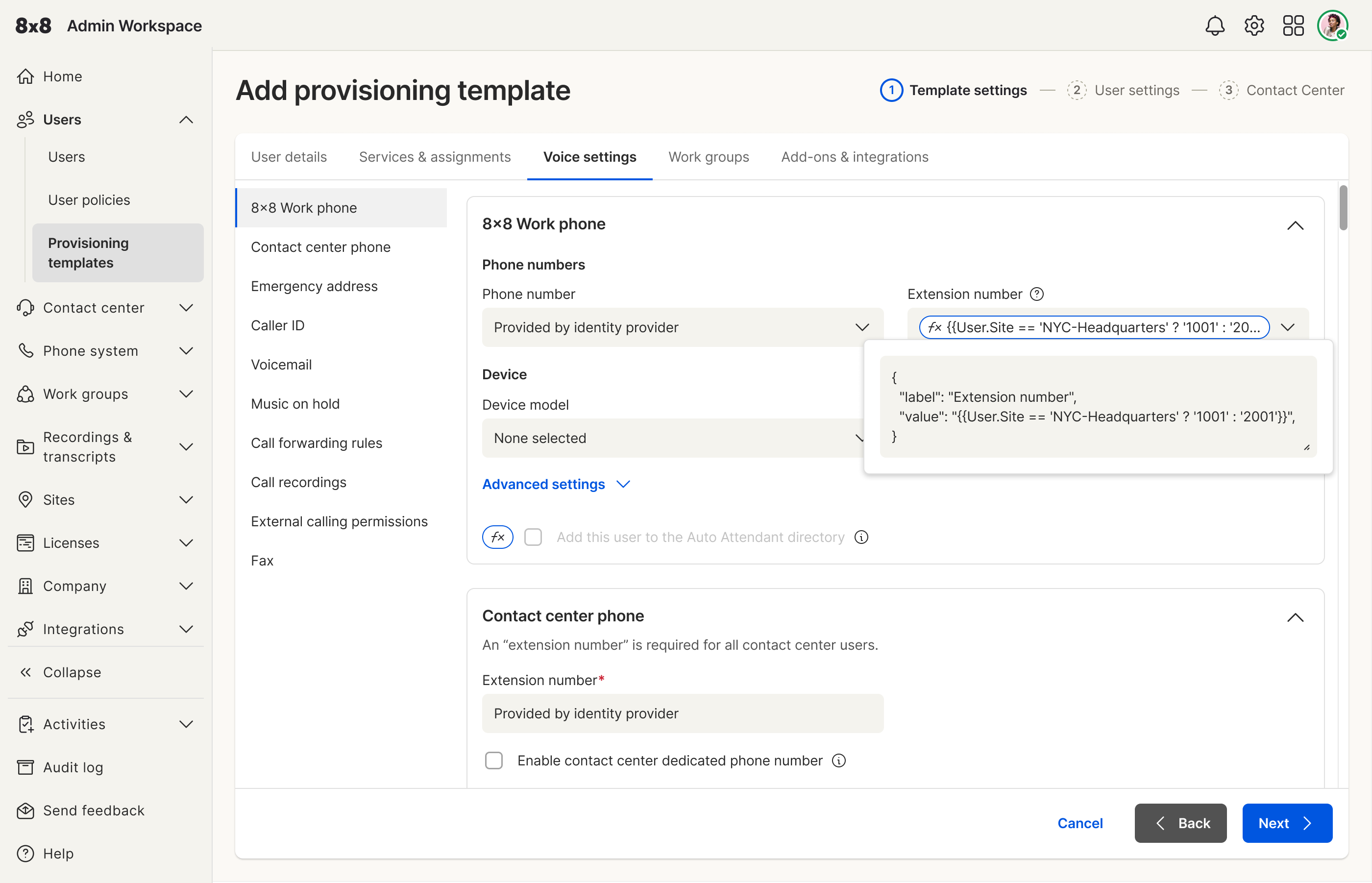Click the Activities clipboard icon
The height and width of the screenshot is (883, 1372).
coord(25,724)
